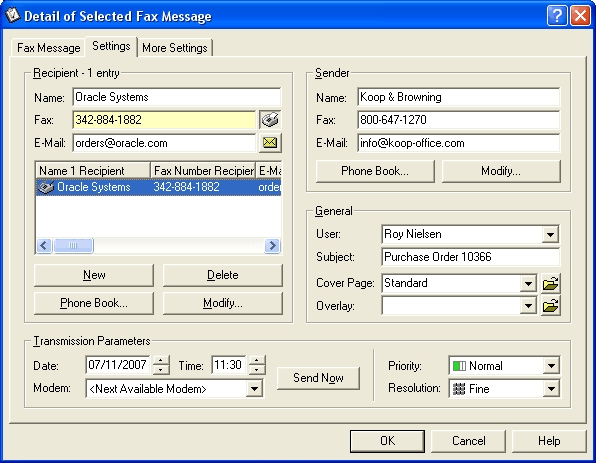Click the yellow envelope icon next to recipient e-mail

click(x=270, y=143)
